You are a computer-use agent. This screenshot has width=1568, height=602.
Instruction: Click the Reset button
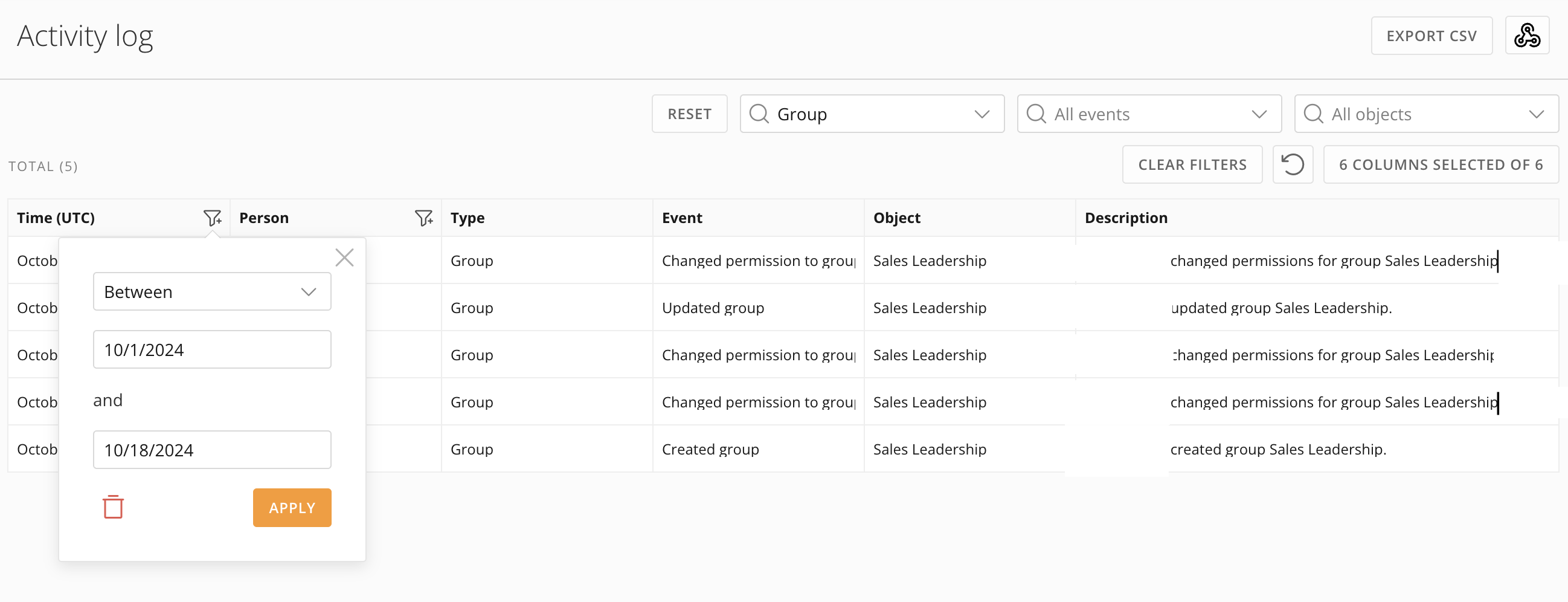click(x=689, y=114)
